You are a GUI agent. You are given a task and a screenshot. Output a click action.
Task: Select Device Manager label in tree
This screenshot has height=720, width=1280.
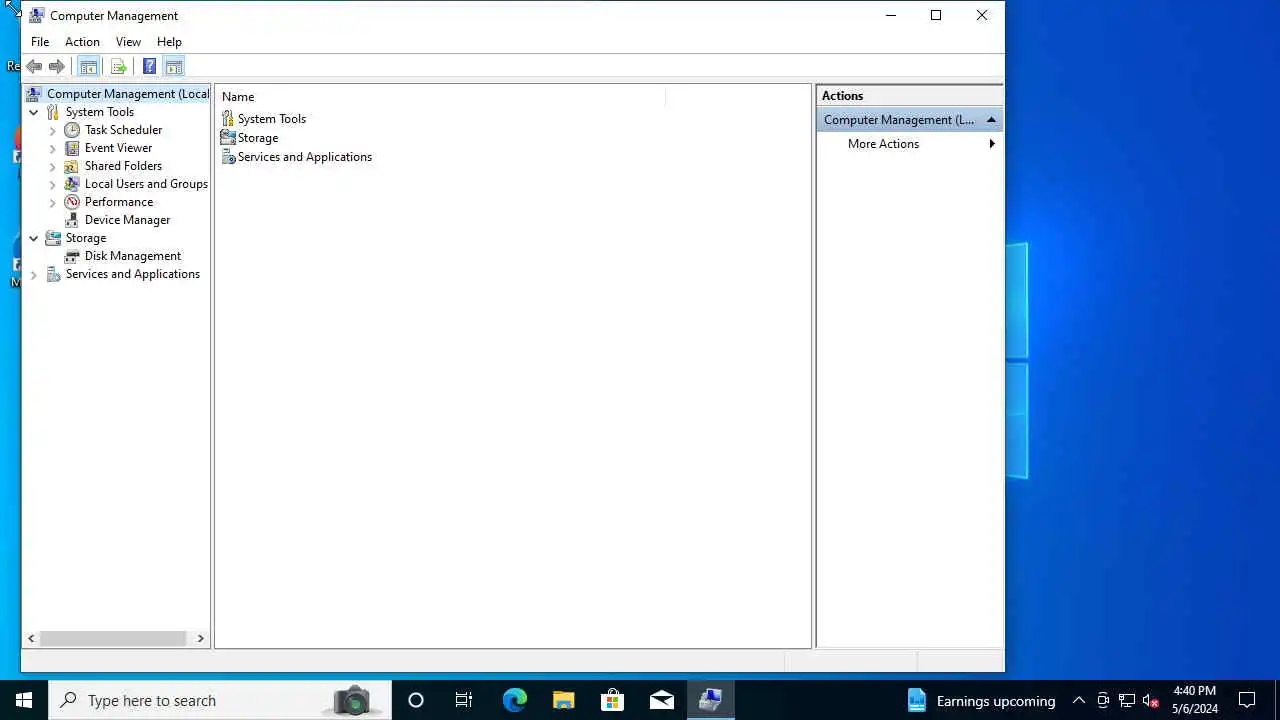coord(127,220)
